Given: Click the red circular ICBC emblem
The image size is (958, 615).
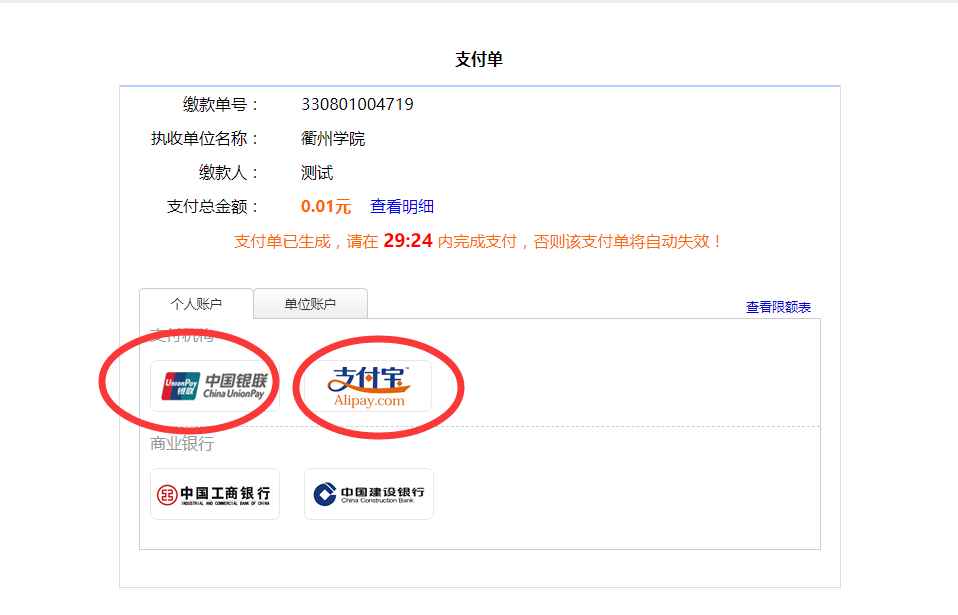Looking at the screenshot, I should coord(167,495).
